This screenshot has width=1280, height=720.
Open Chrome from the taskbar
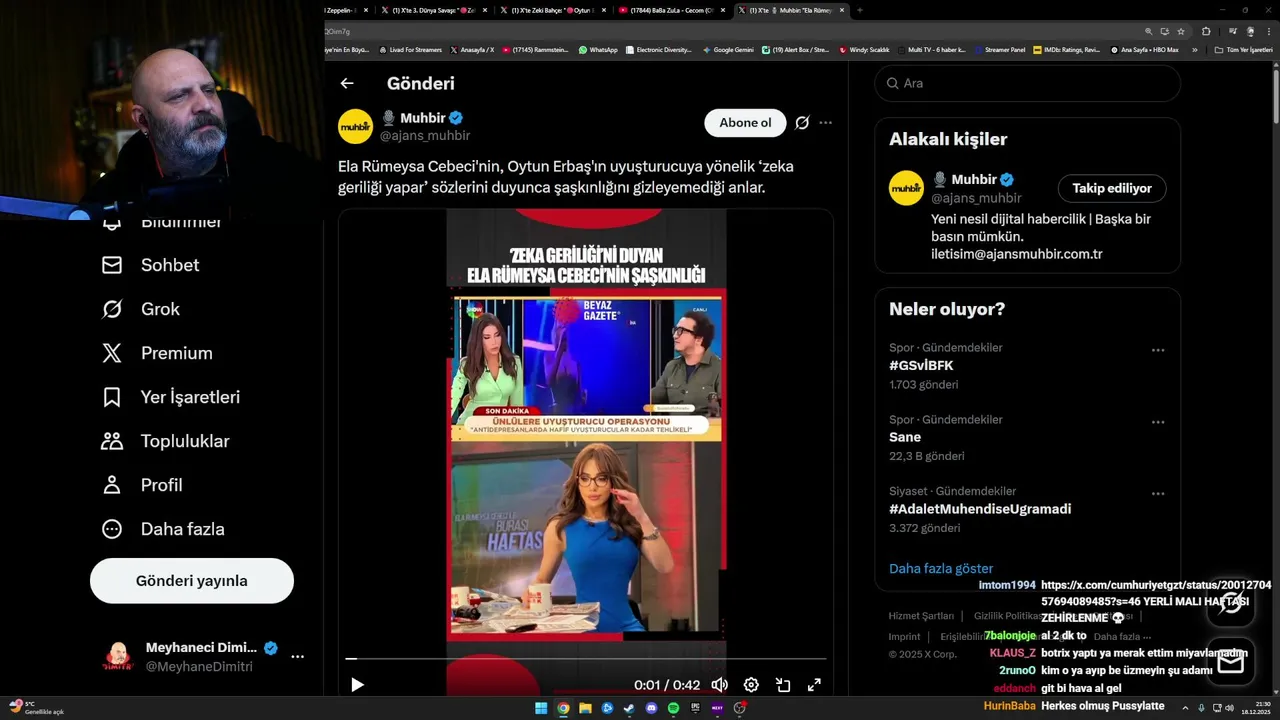(563, 708)
